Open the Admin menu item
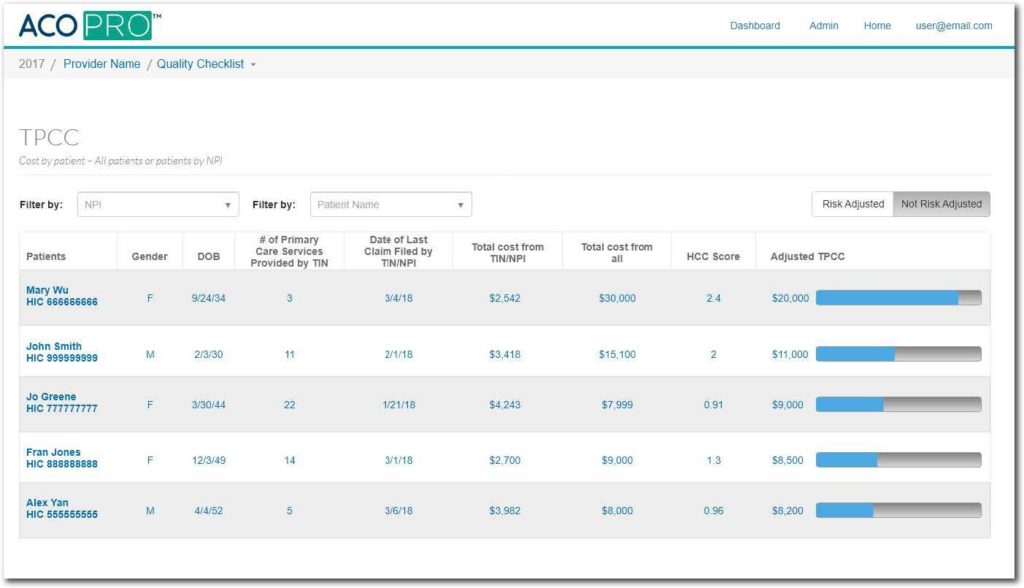This screenshot has height=588, width=1024. click(823, 26)
